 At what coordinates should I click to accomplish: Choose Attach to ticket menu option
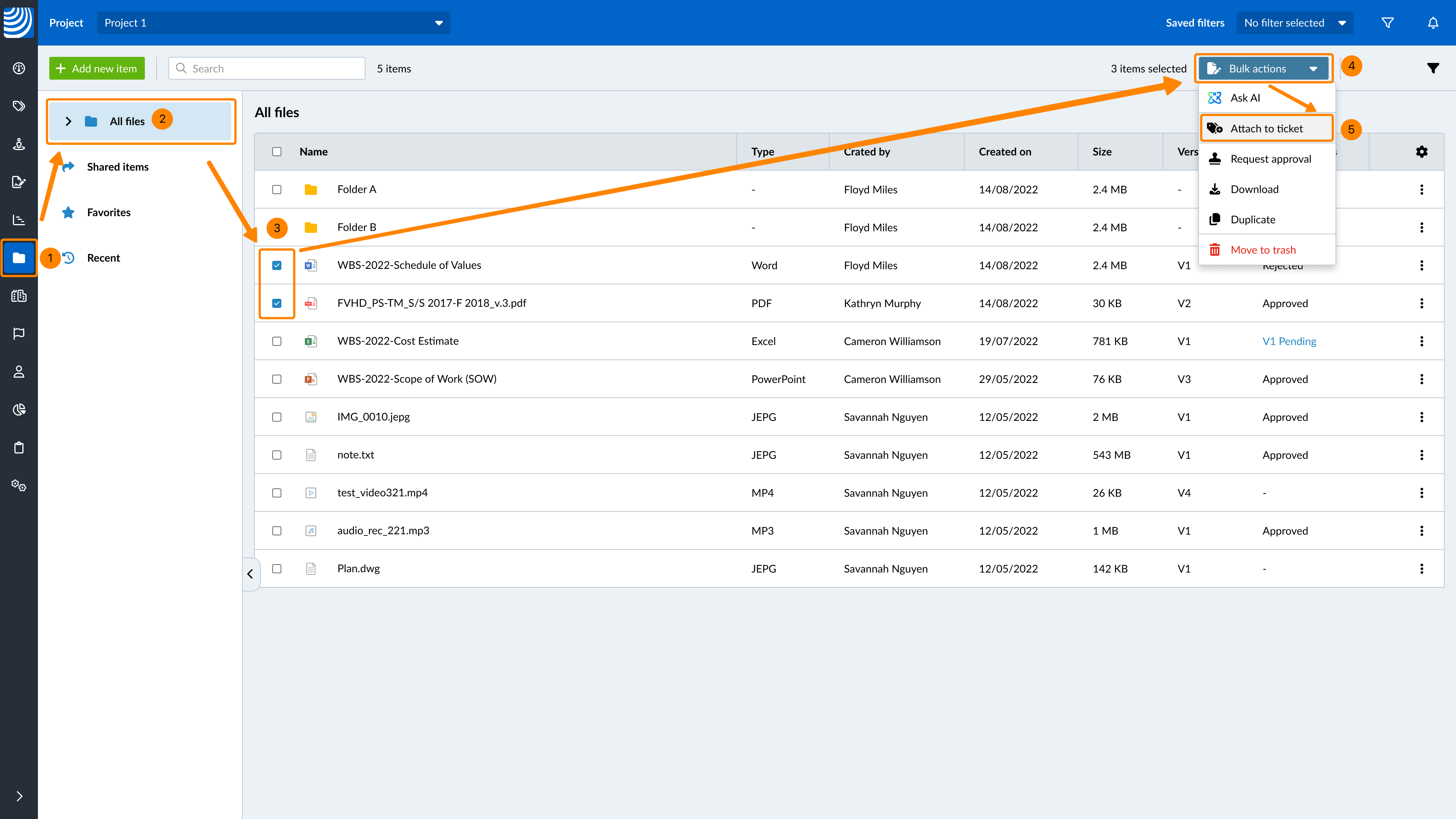pyautogui.click(x=1266, y=128)
